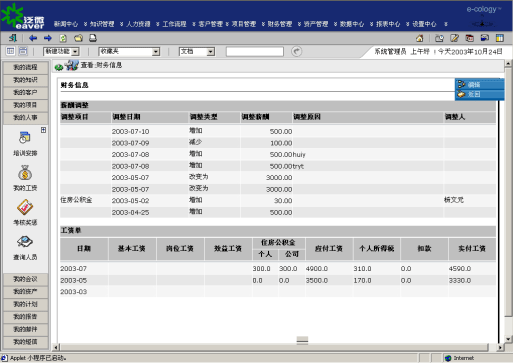
Task: Expand the 我的客户 sidebar section
Action: [25, 92]
